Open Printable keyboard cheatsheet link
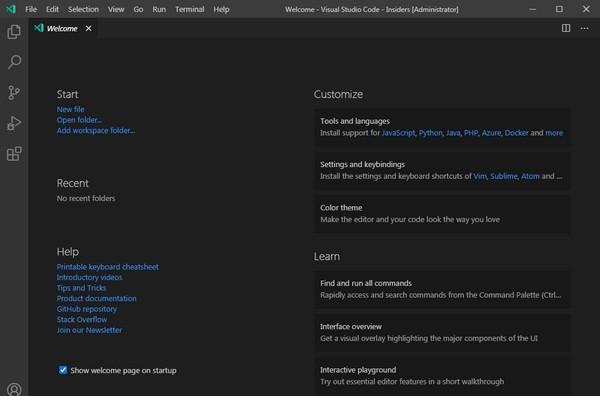 (108, 267)
